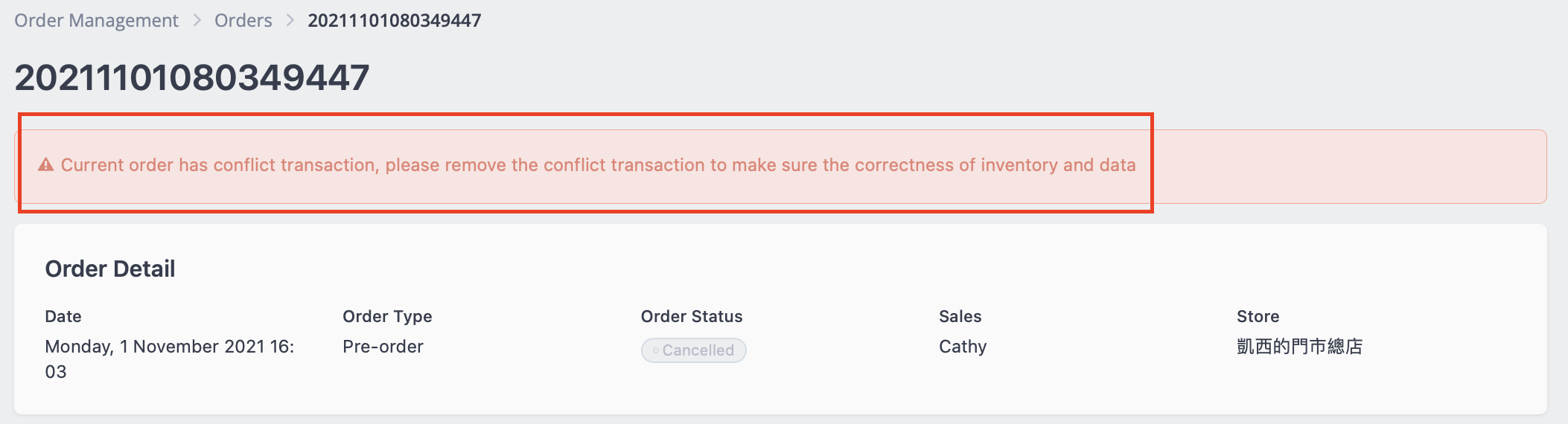Click the second breadcrumb chevron separator
Viewport: 1568px width, 424px height.
290,21
